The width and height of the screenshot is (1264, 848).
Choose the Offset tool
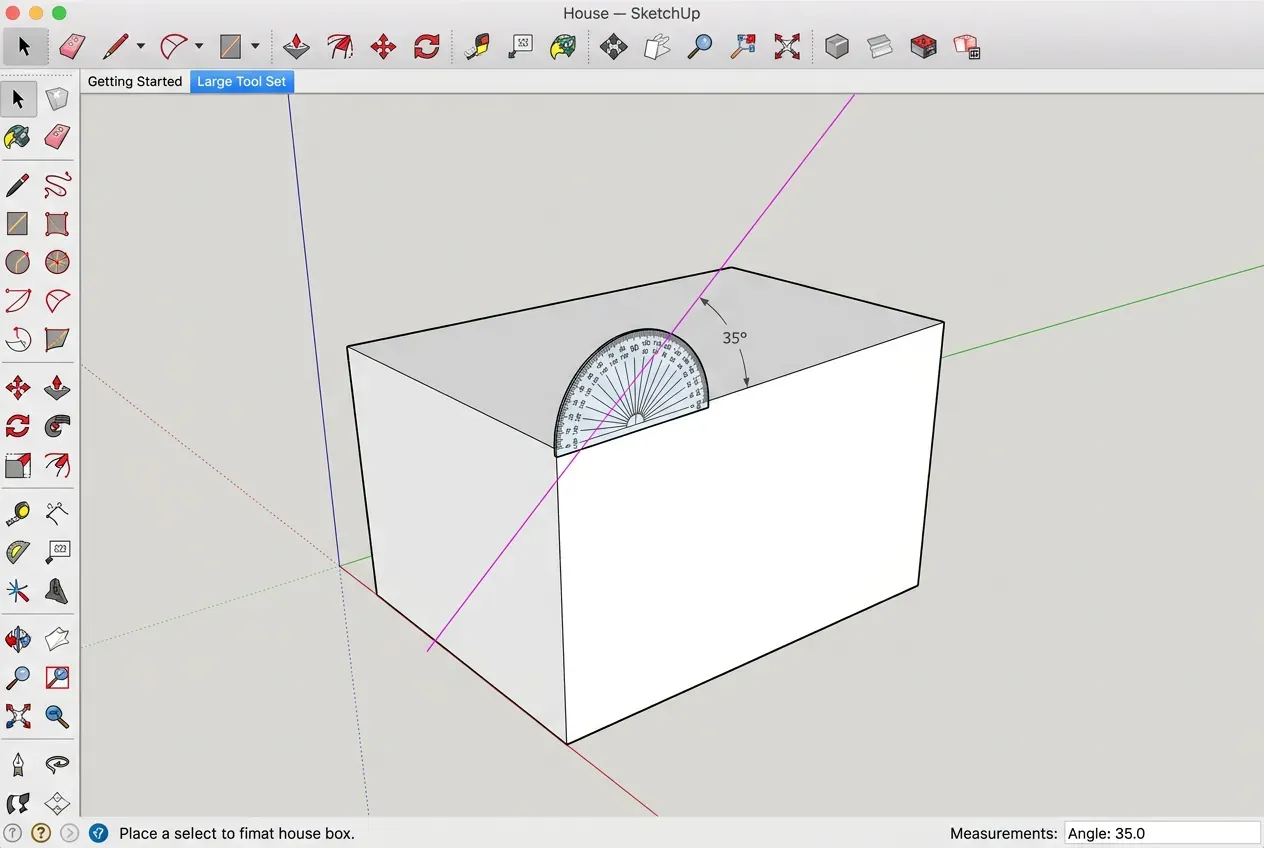57,465
